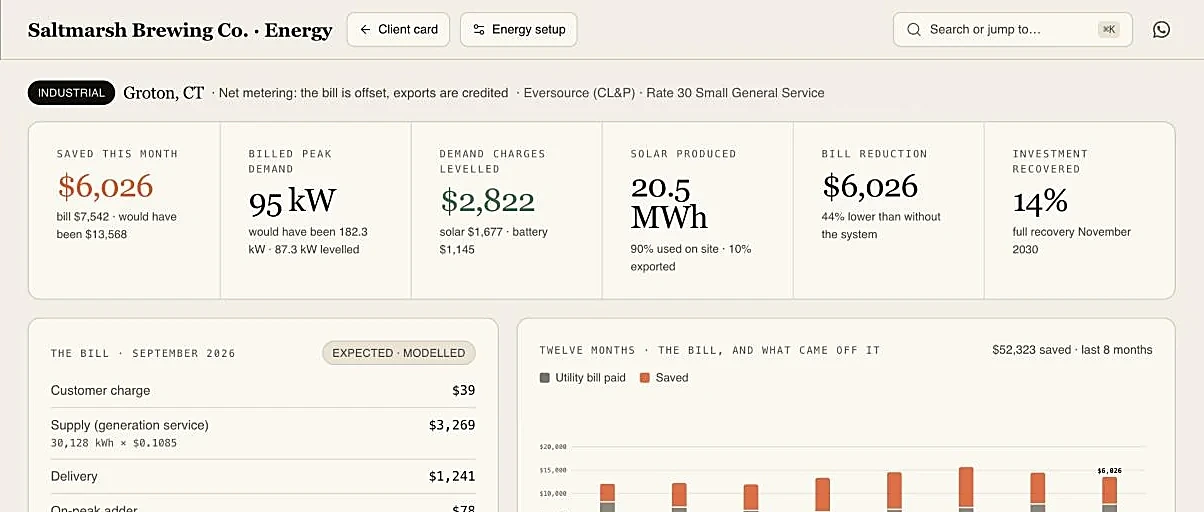Click the $20,000 y-axis label

pos(553,447)
